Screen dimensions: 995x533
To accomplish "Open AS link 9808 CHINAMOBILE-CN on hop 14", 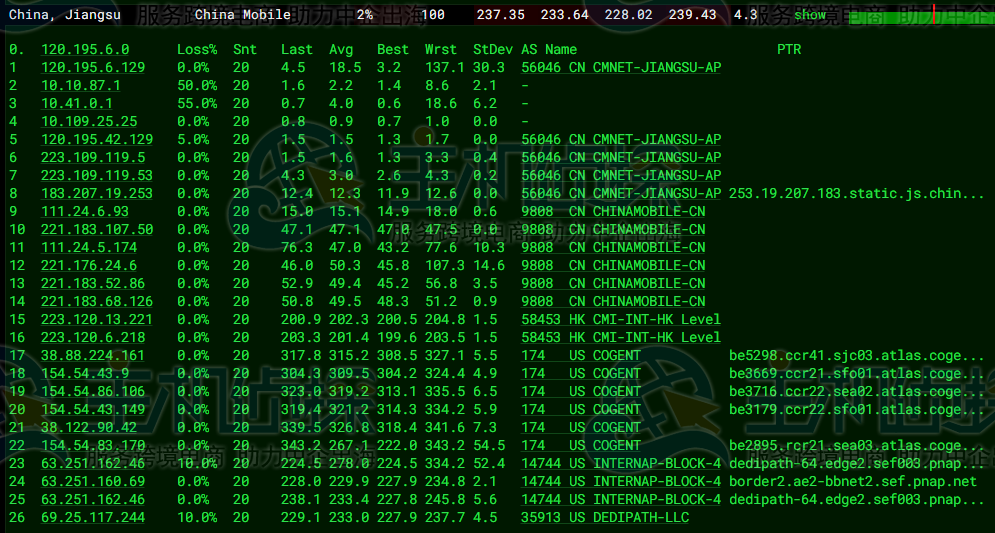I will pyautogui.click(x=614, y=301).
